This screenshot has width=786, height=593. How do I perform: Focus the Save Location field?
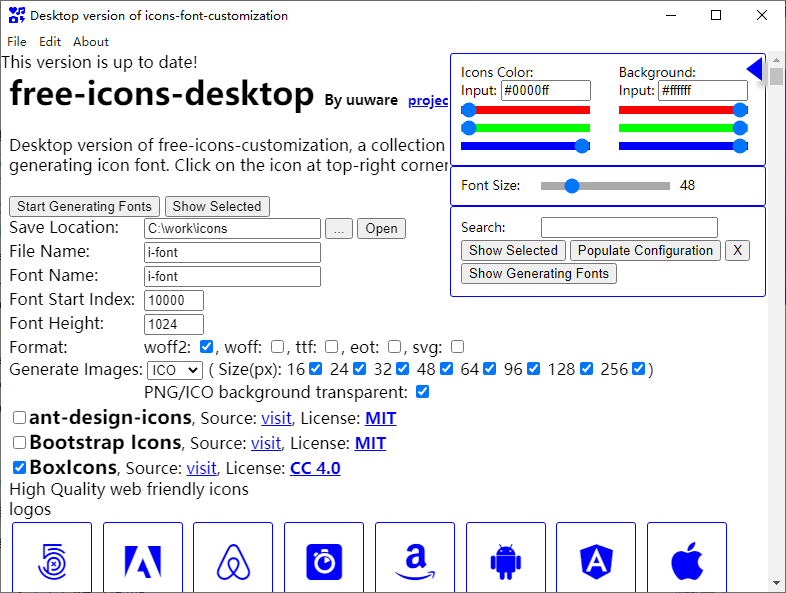232,229
